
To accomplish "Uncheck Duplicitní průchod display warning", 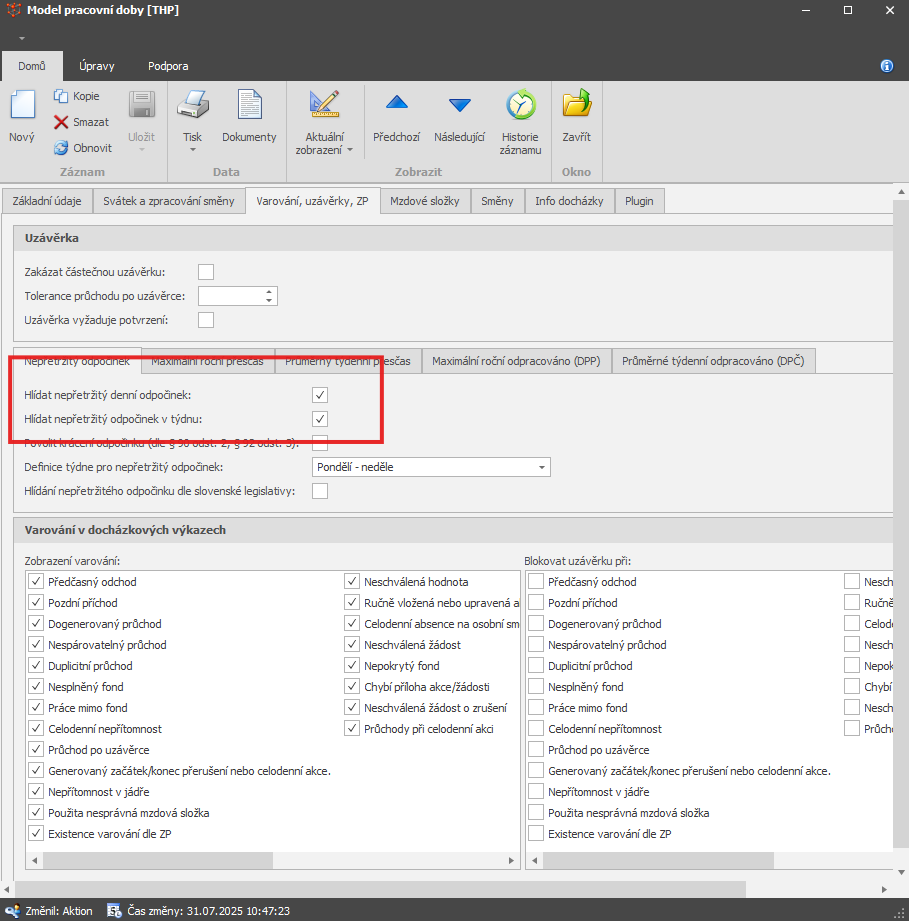I will click(36, 665).
